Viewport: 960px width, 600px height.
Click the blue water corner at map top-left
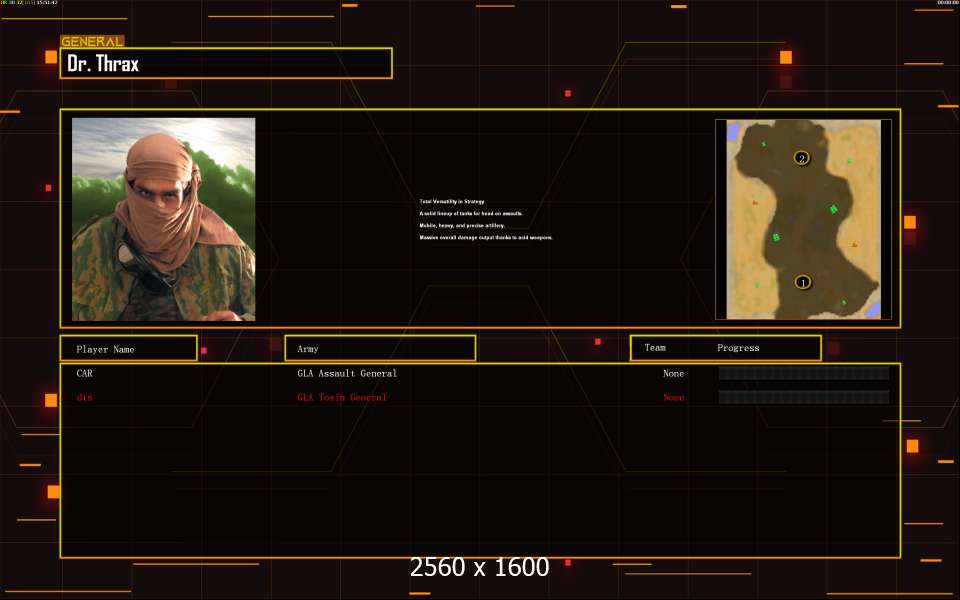733,131
